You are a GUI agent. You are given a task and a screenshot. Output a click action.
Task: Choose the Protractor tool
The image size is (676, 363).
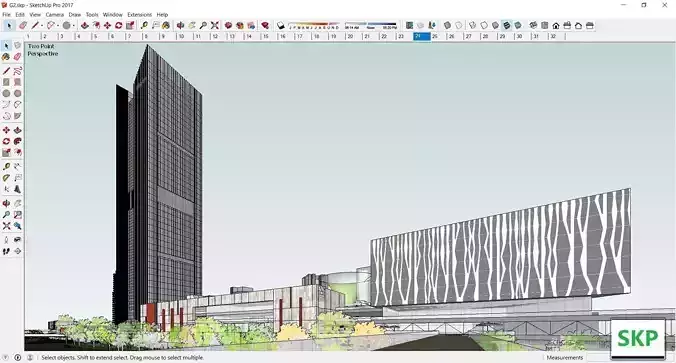pos(6,178)
